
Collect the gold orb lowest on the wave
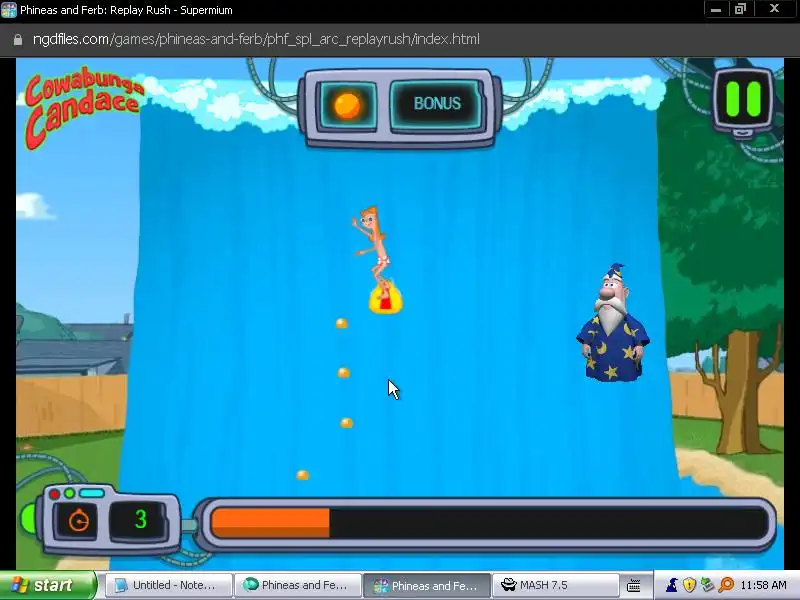(x=302, y=475)
